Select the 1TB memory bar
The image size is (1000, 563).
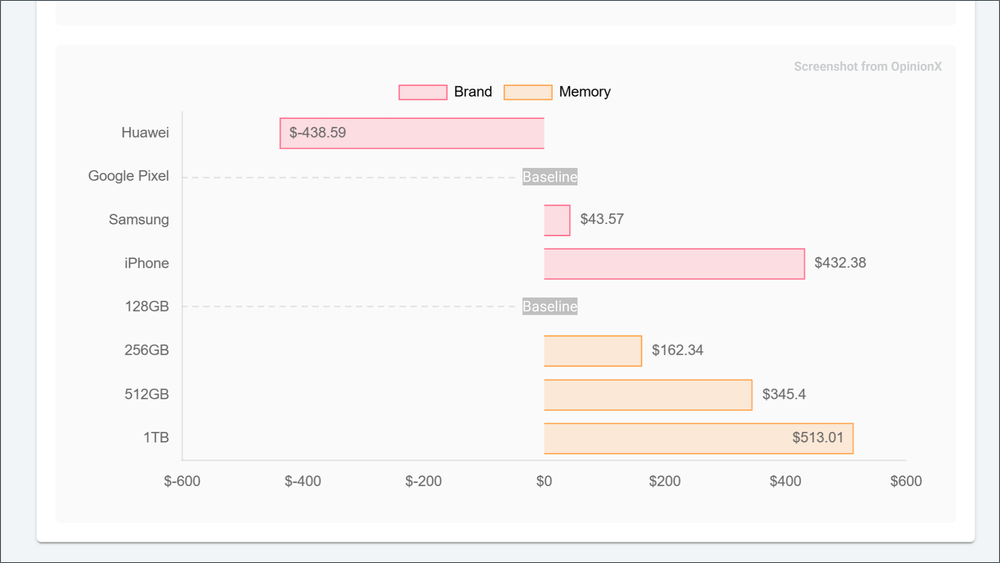point(698,438)
